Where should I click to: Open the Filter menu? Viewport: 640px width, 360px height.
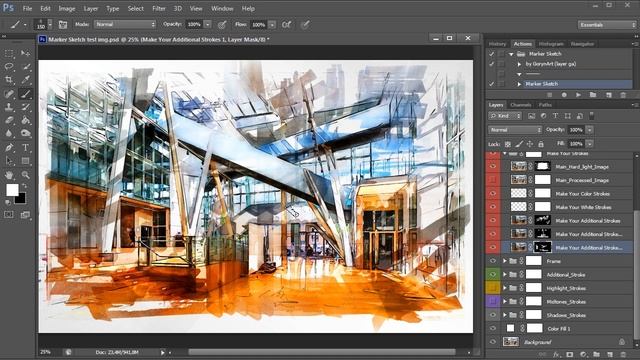tap(158, 8)
